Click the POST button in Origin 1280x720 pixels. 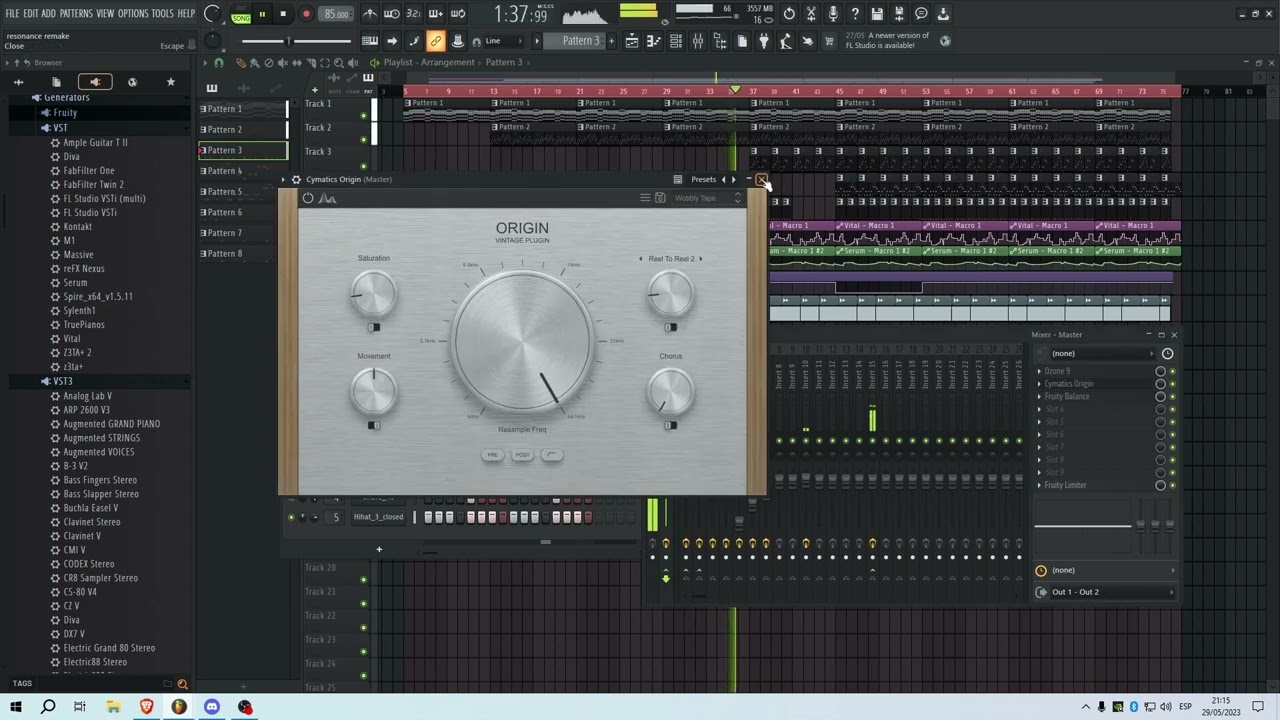[522, 455]
